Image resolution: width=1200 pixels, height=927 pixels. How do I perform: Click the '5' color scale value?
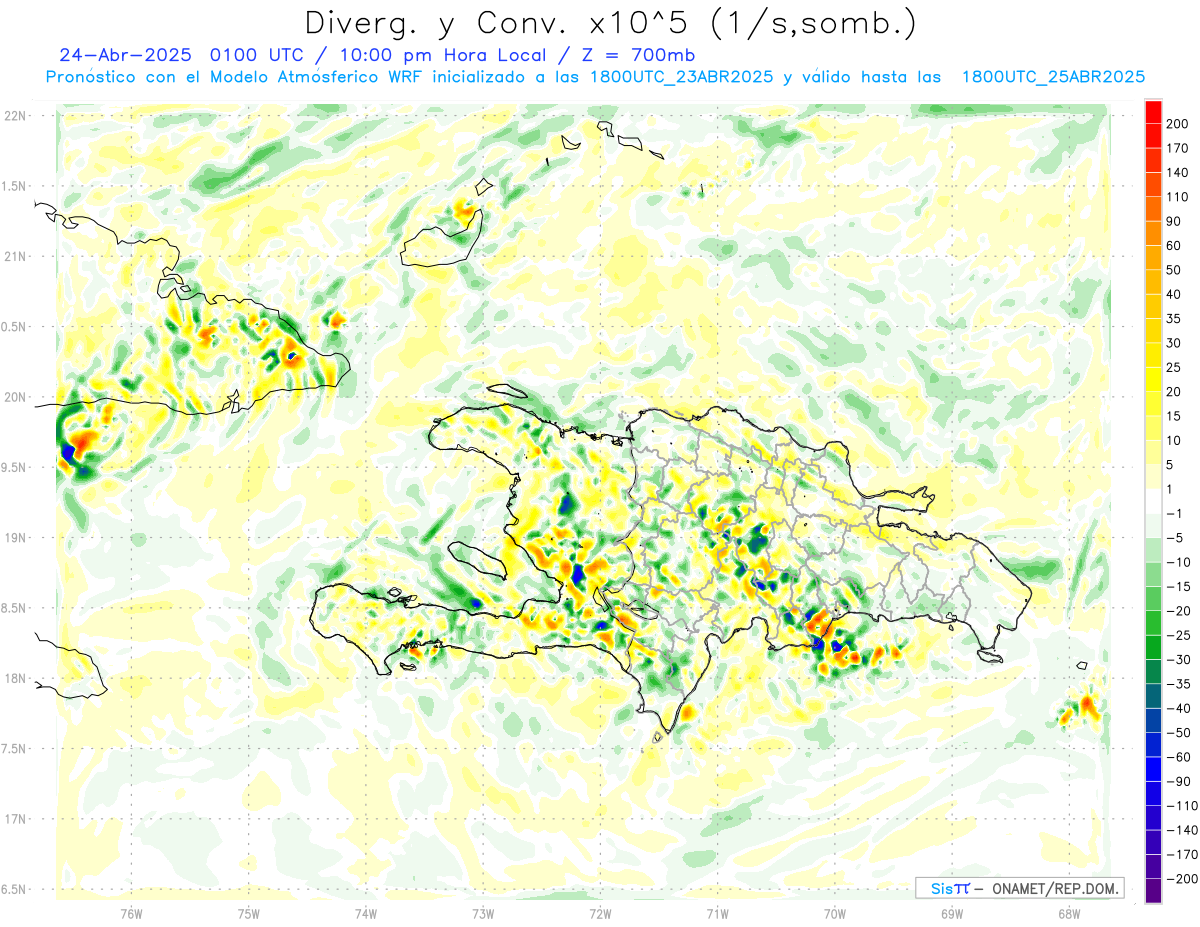(1171, 465)
